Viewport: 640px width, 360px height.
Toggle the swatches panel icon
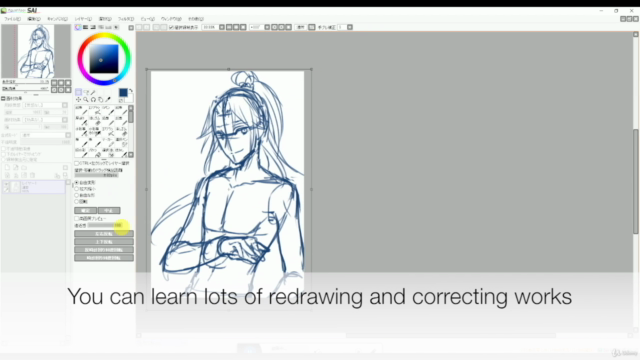point(109,27)
